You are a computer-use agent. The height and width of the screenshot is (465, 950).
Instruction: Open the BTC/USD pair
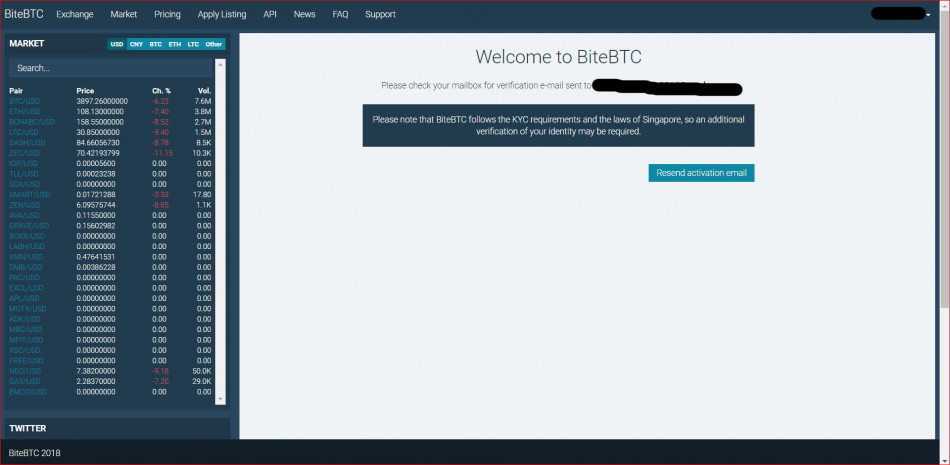[25, 101]
